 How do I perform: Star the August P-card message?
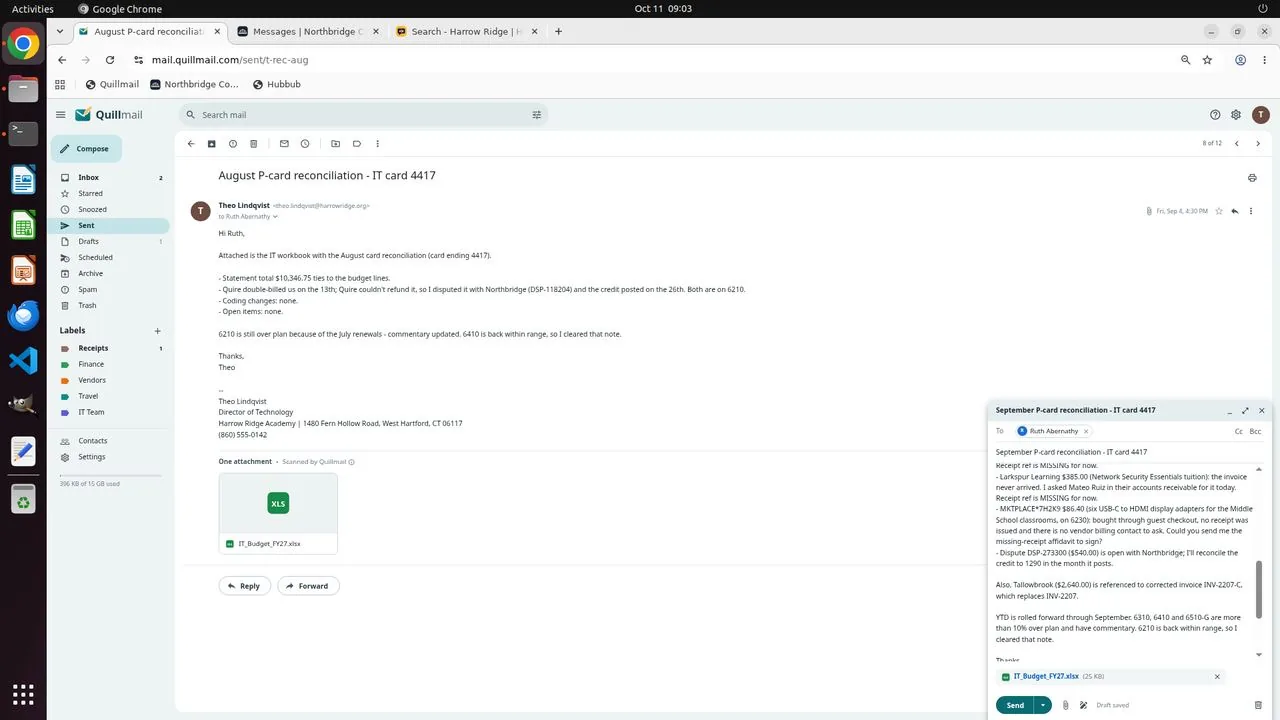click(x=1219, y=211)
